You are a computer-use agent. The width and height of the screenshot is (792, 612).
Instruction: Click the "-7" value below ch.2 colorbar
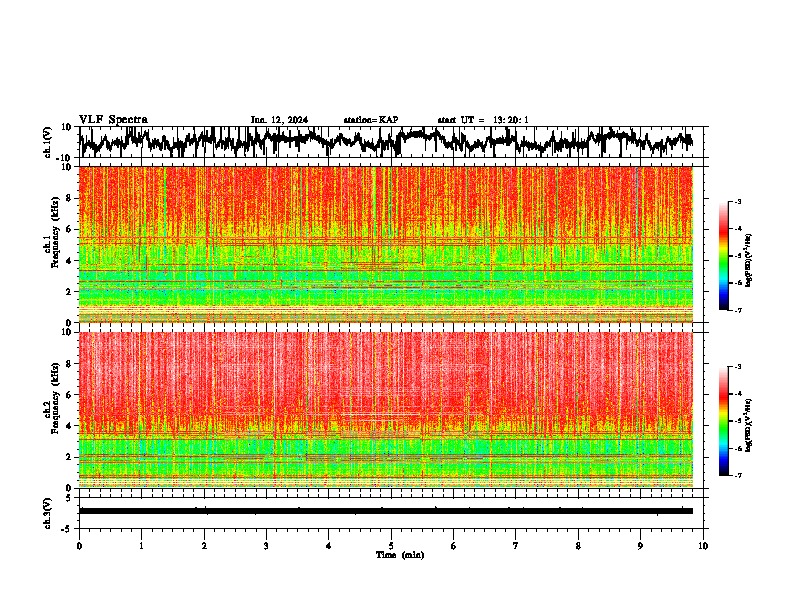pyautogui.click(x=737, y=475)
